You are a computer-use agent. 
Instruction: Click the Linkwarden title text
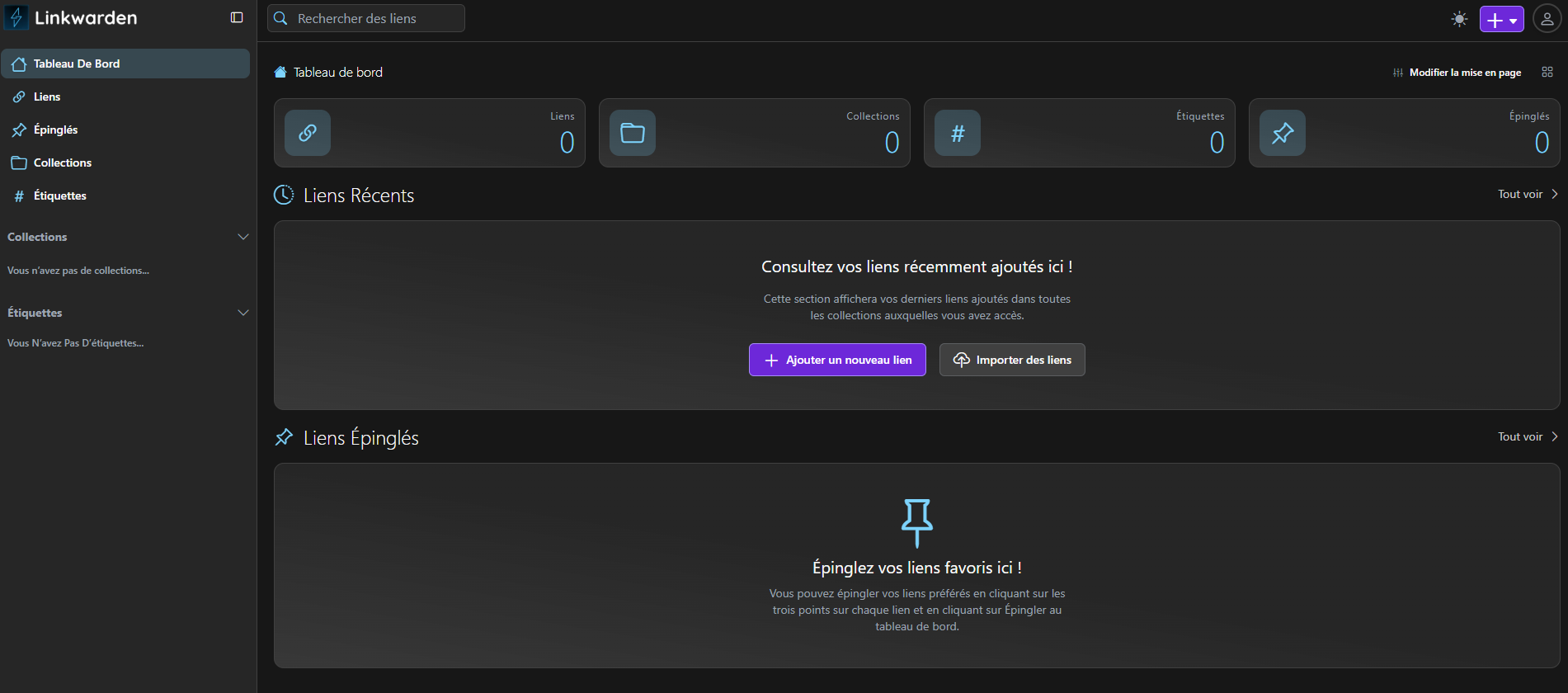[x=86, y=17]
